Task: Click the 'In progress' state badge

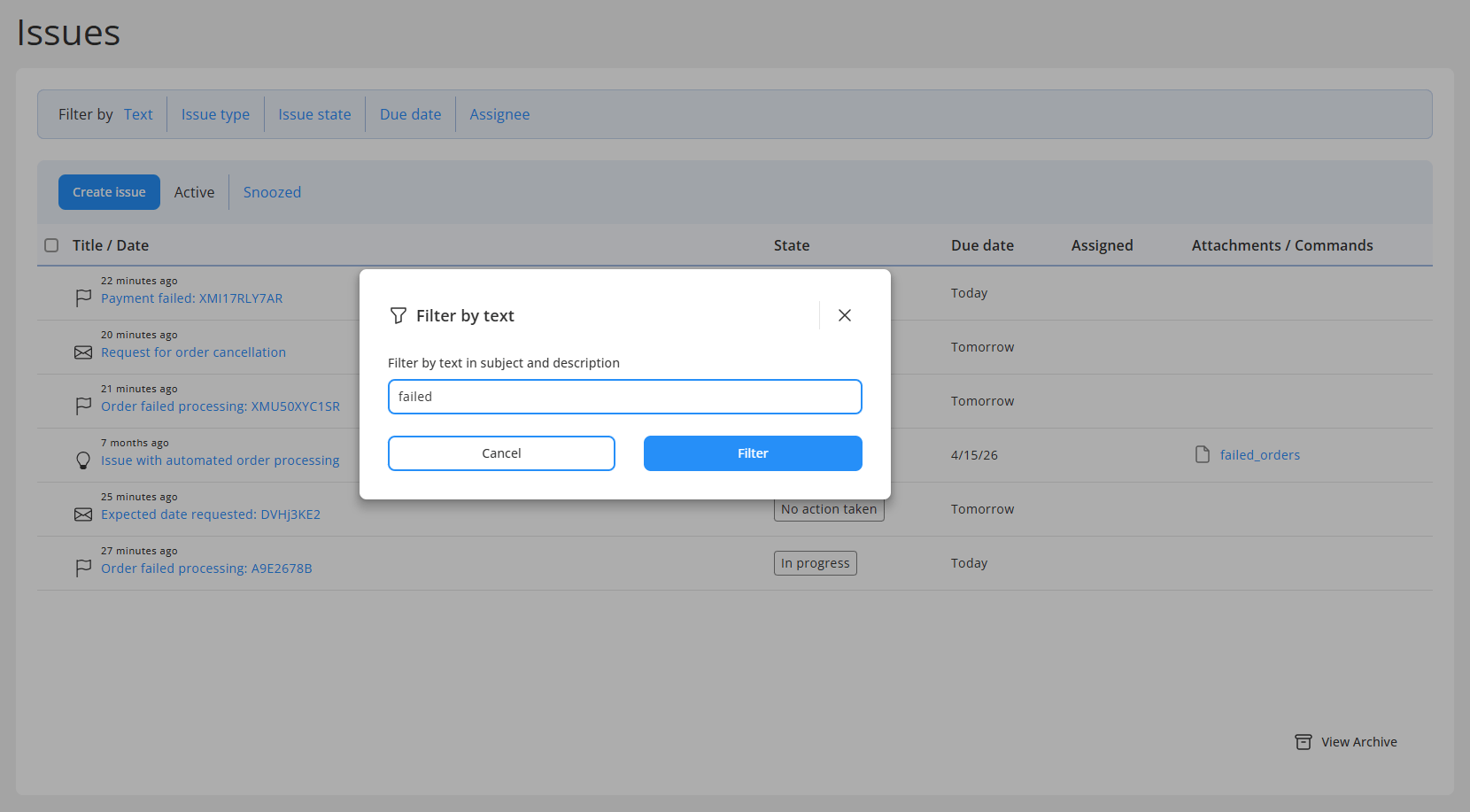Action: [x=816, y=563]
